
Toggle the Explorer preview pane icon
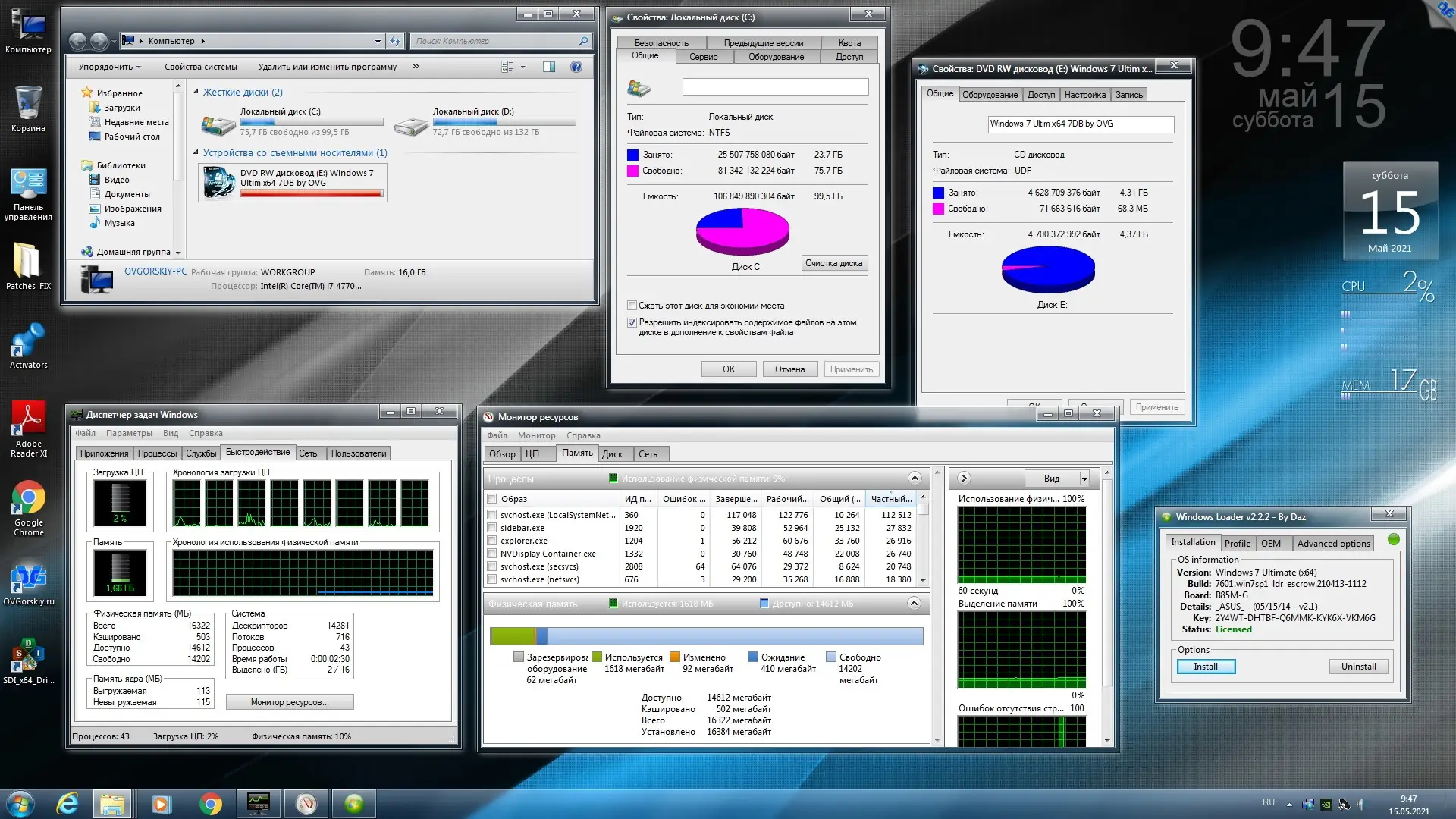click(549, 67)
